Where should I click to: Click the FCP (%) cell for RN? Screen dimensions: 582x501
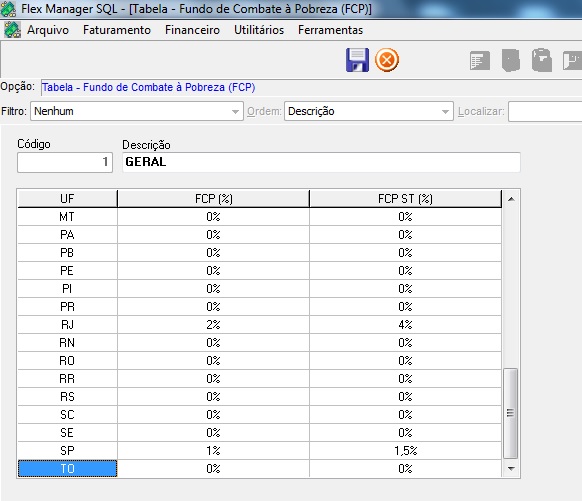[213, 343]
